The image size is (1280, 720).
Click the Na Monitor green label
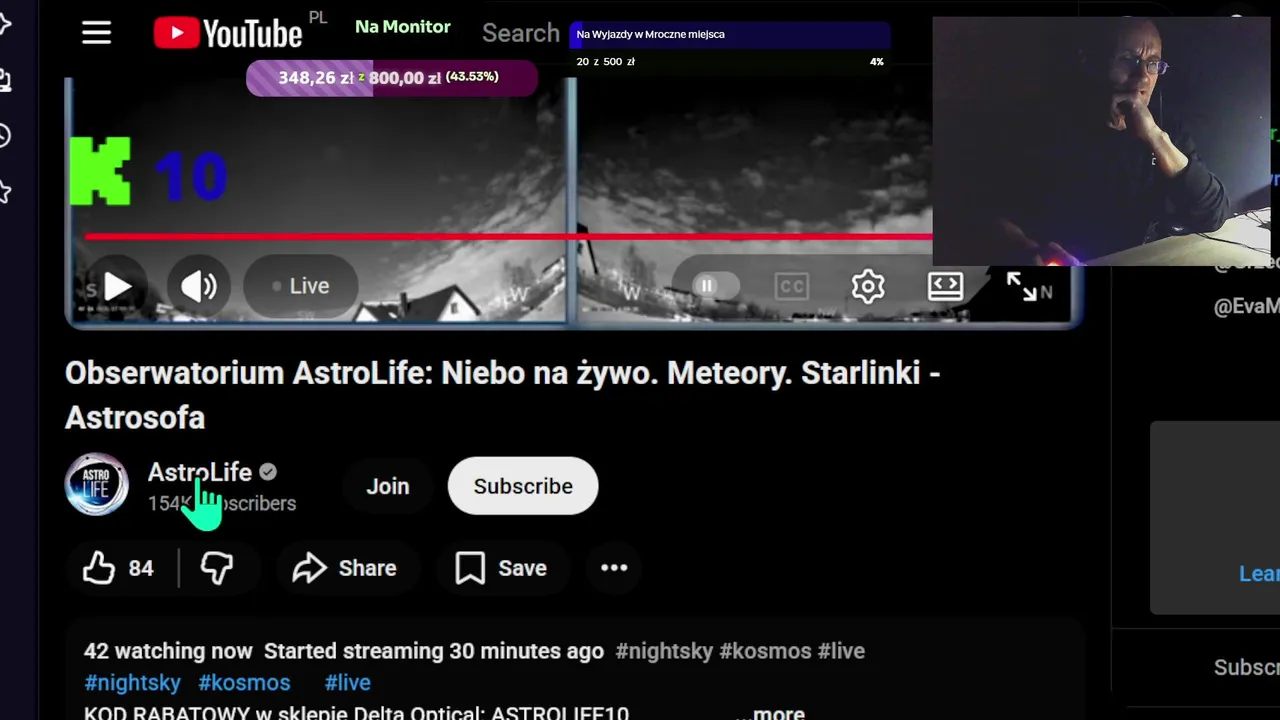pos(403,27)
